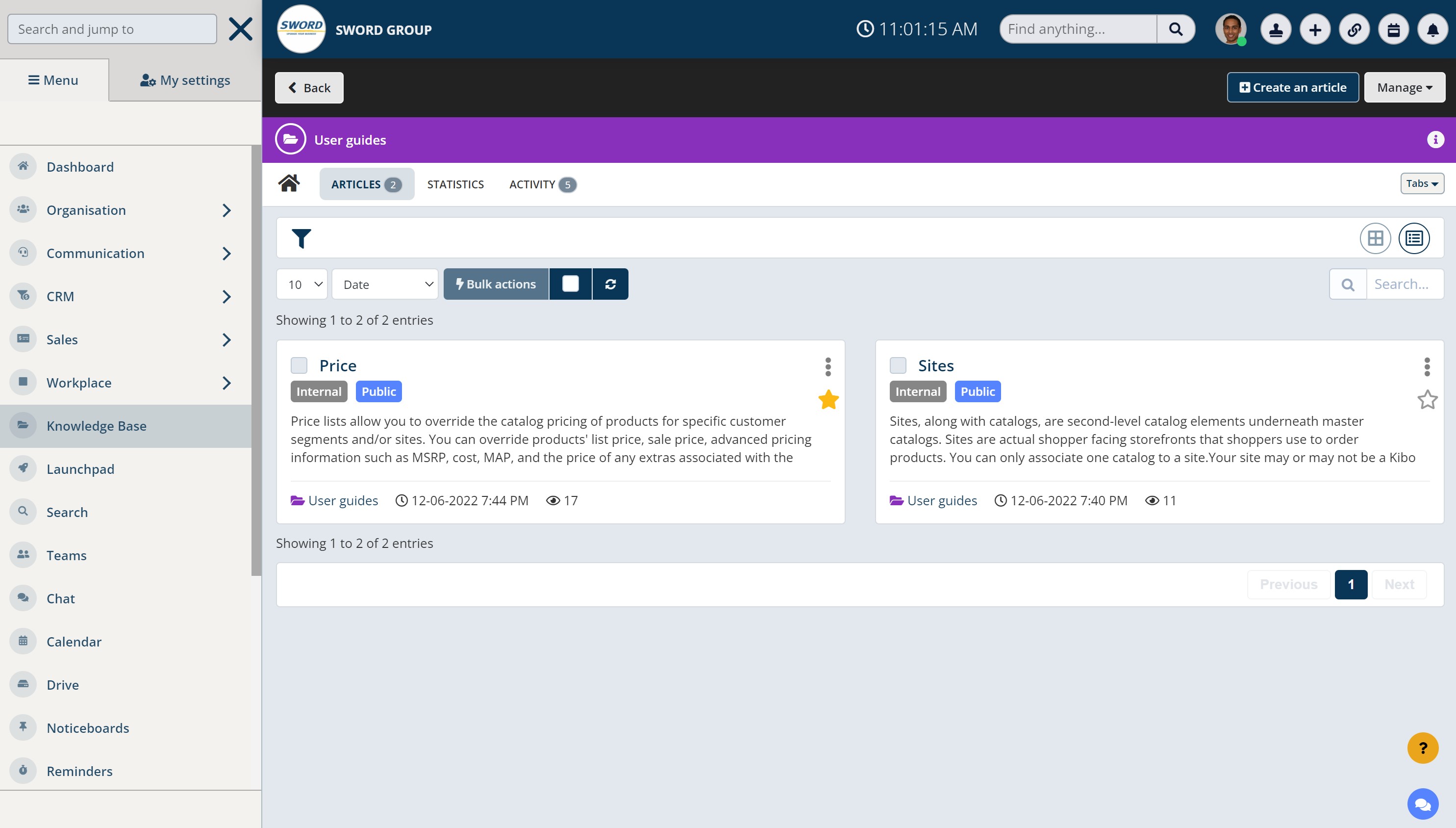Expand the CRM sidebar menu
The image size is (1456, 828).
[x=226, y=296]
